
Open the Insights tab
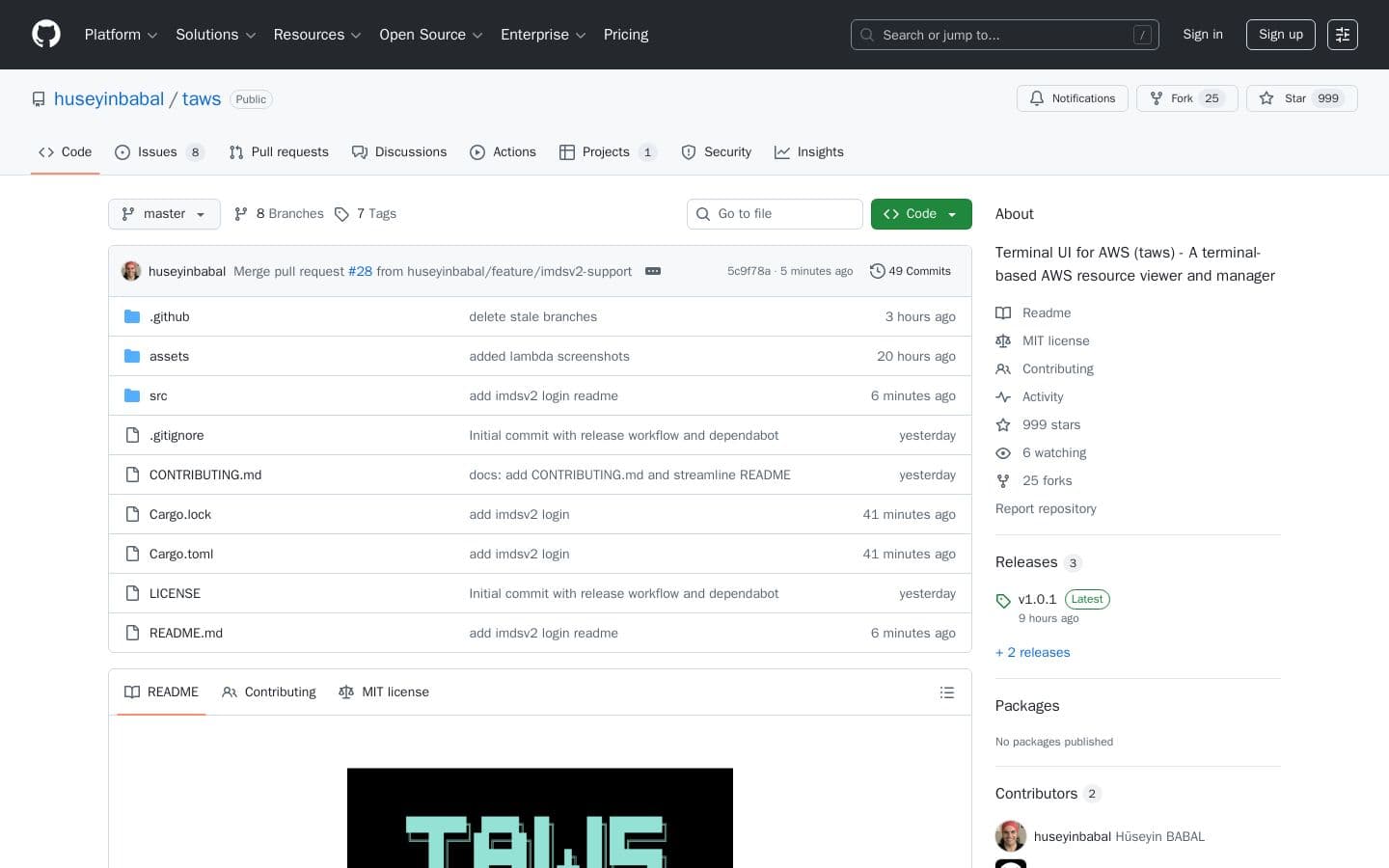(809, 152)
